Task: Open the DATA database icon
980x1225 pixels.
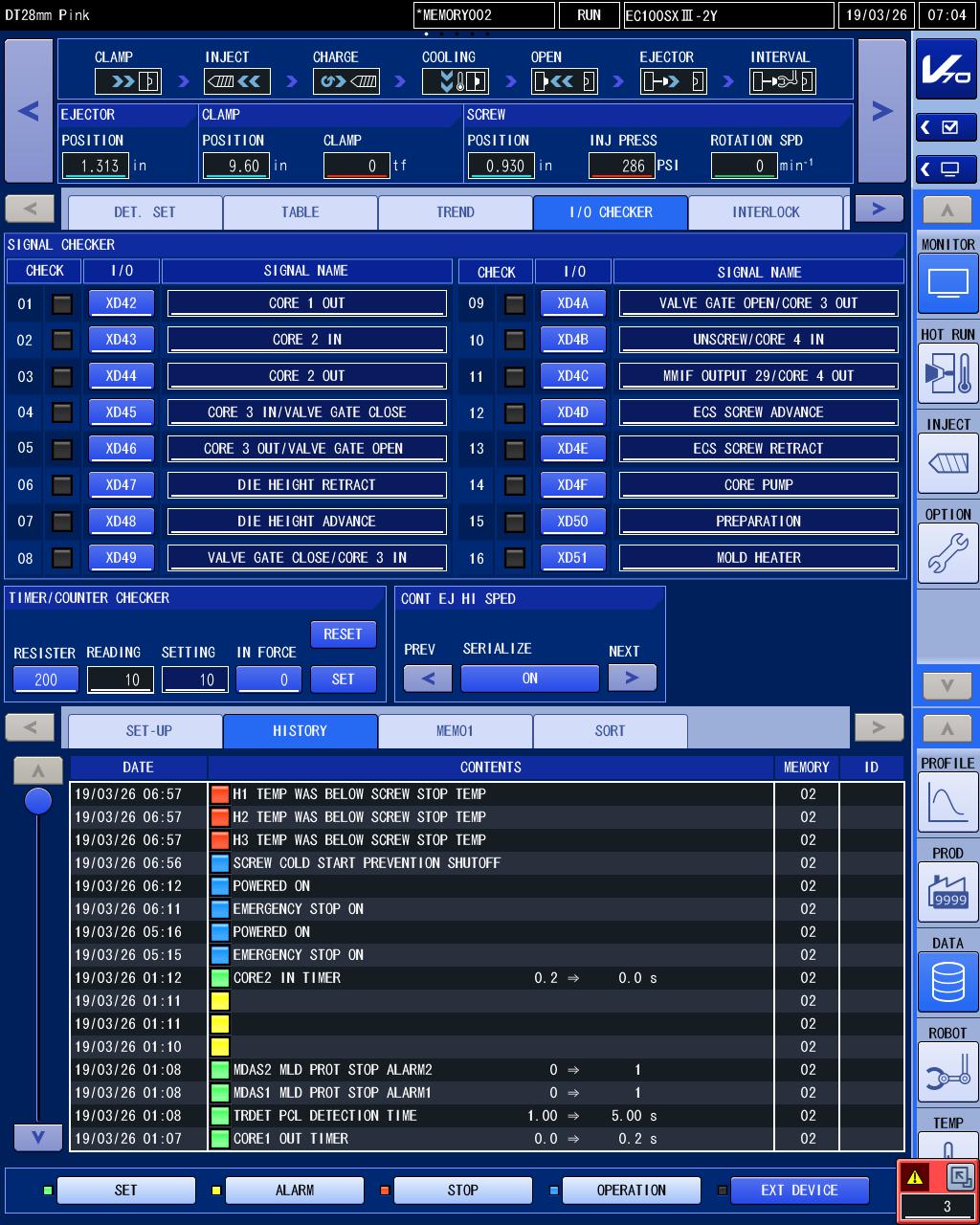Action: pyautogui.click(x=947, y=983)
